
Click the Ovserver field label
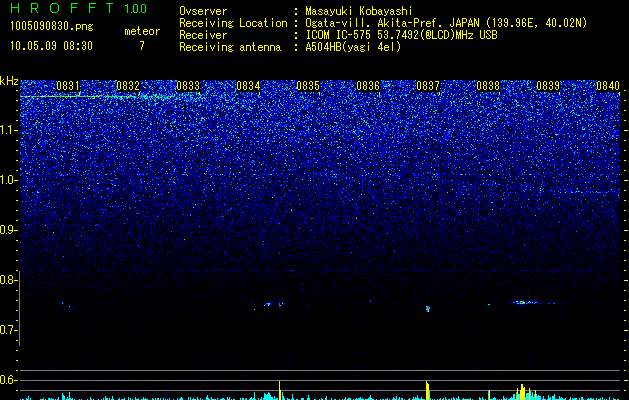pyautogui.click(x=203, y=11)
